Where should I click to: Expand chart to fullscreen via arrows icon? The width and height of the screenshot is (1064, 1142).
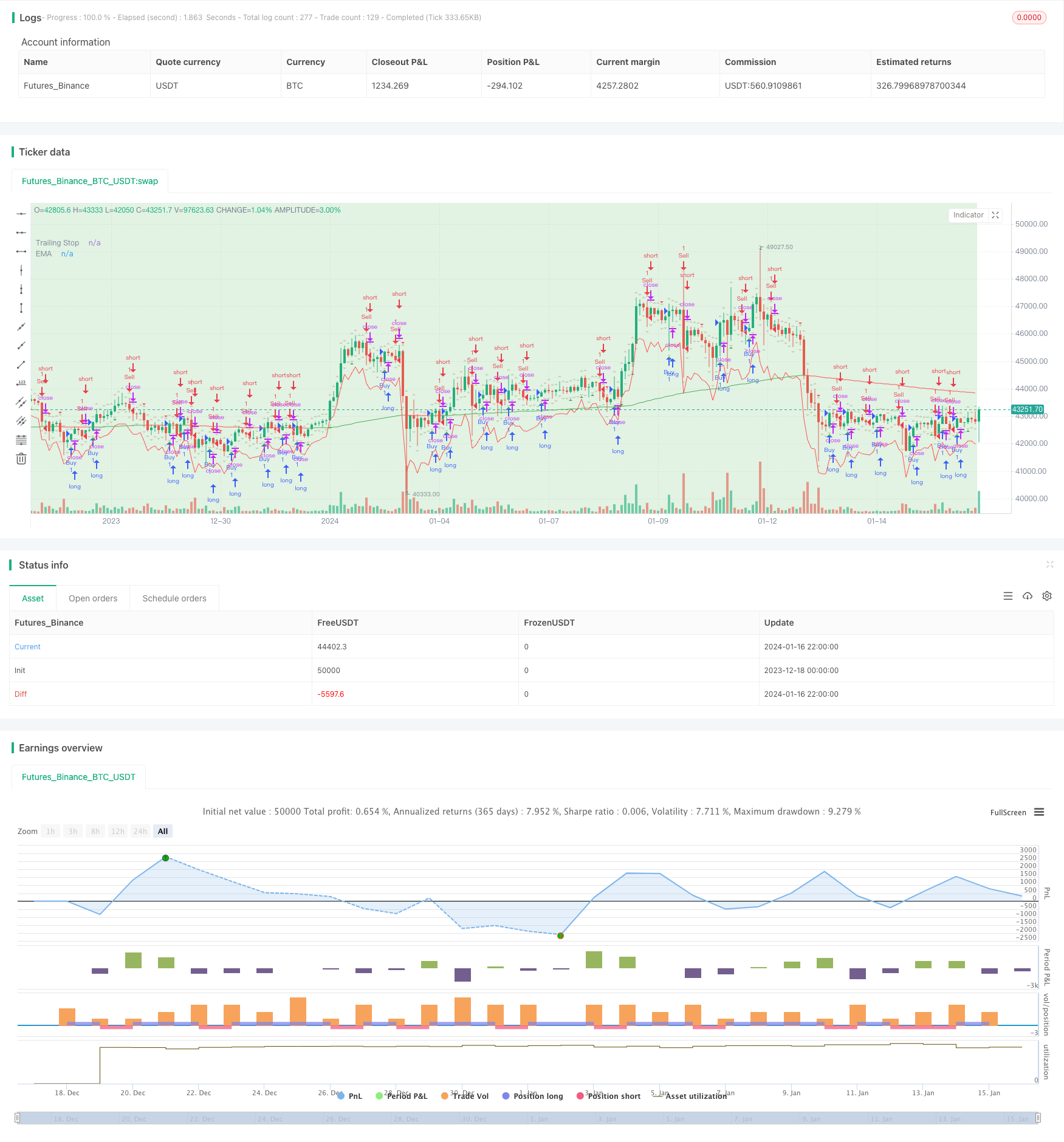point(995,215)
